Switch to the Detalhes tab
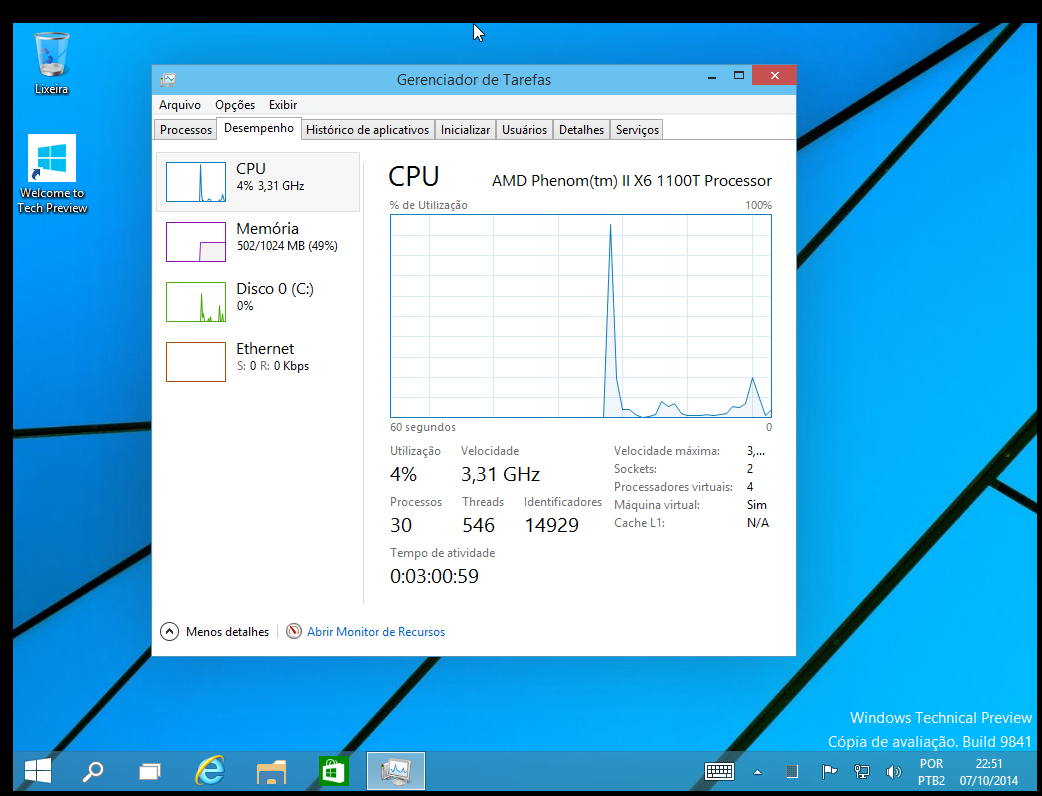Viewport: 1042px width, 796px height. coord(581,130)
